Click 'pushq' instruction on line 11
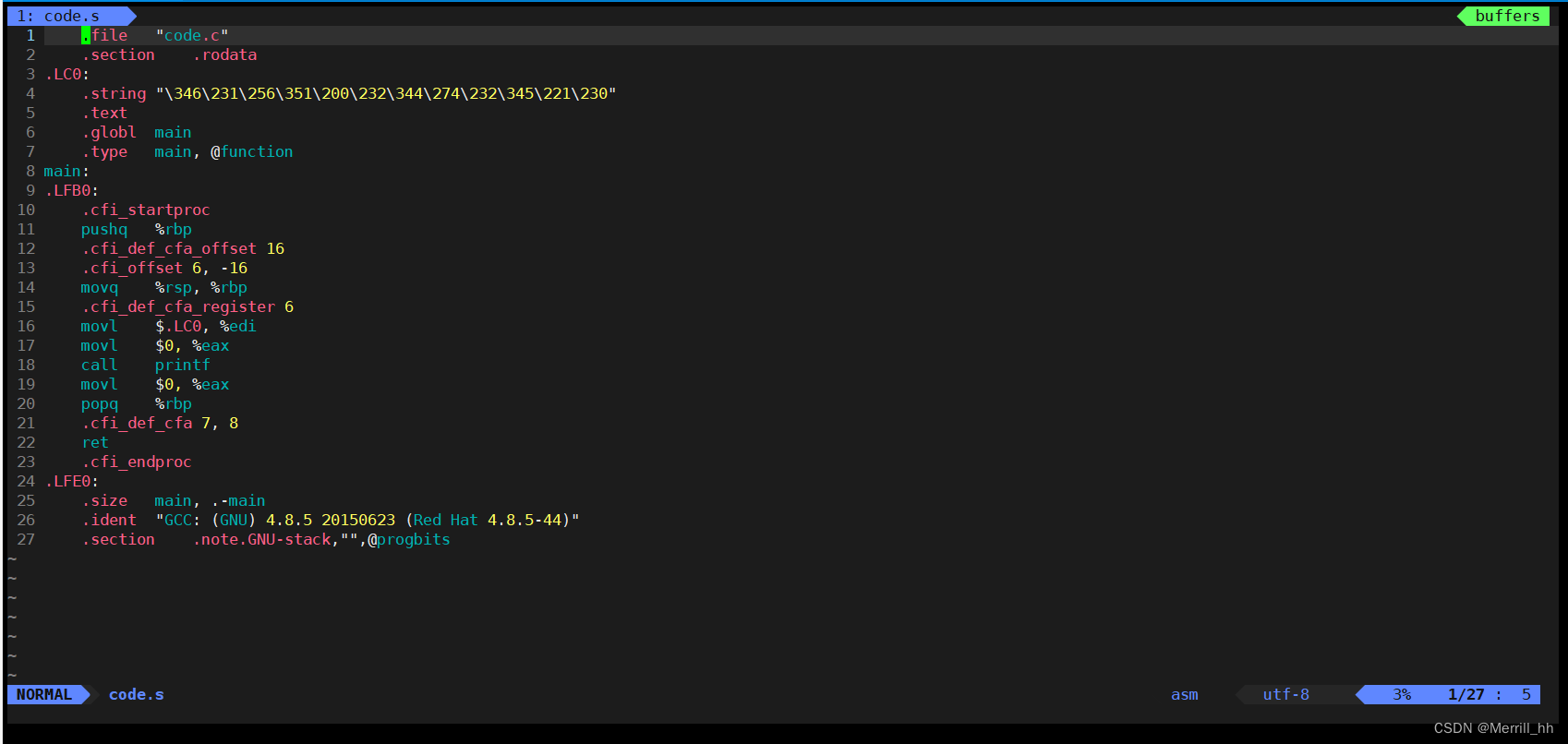 (104, 229)
